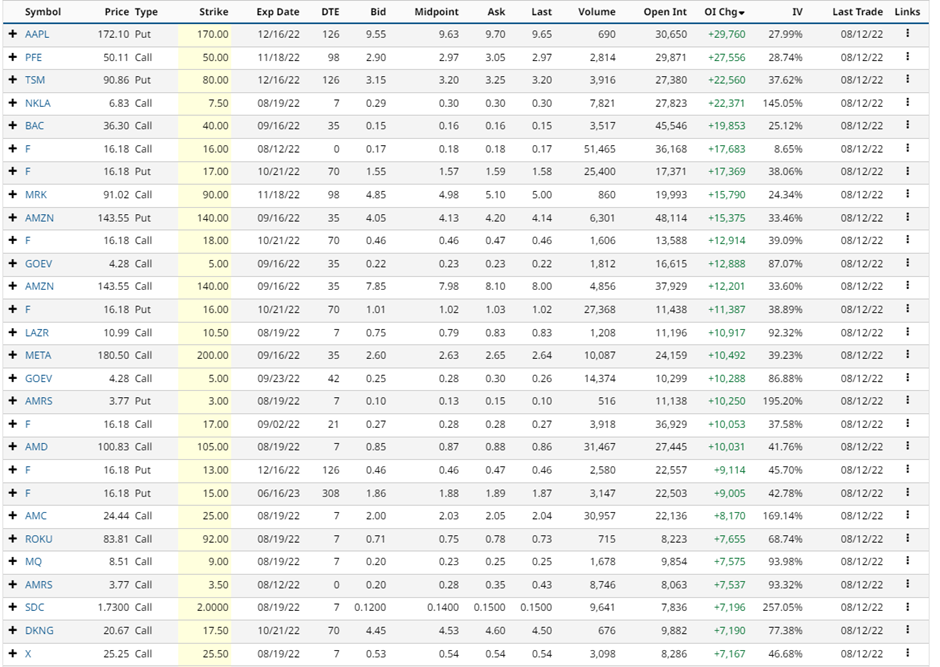Open the three-dot menu for NKLA row
This screenshot has height=667, width=940.
pos(908,102)
